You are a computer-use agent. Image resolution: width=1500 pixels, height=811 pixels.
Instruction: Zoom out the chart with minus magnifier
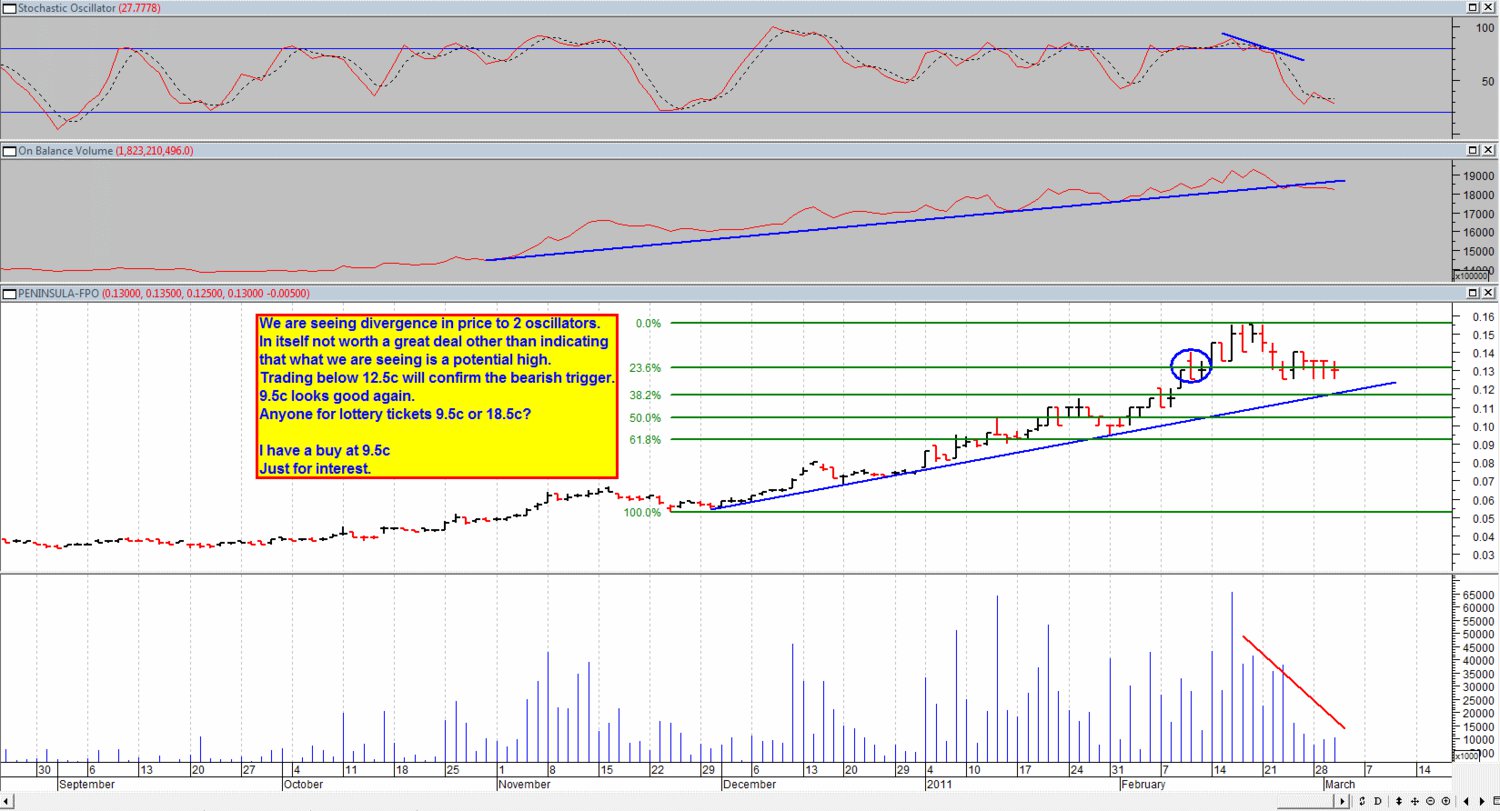pos(1430,801)
